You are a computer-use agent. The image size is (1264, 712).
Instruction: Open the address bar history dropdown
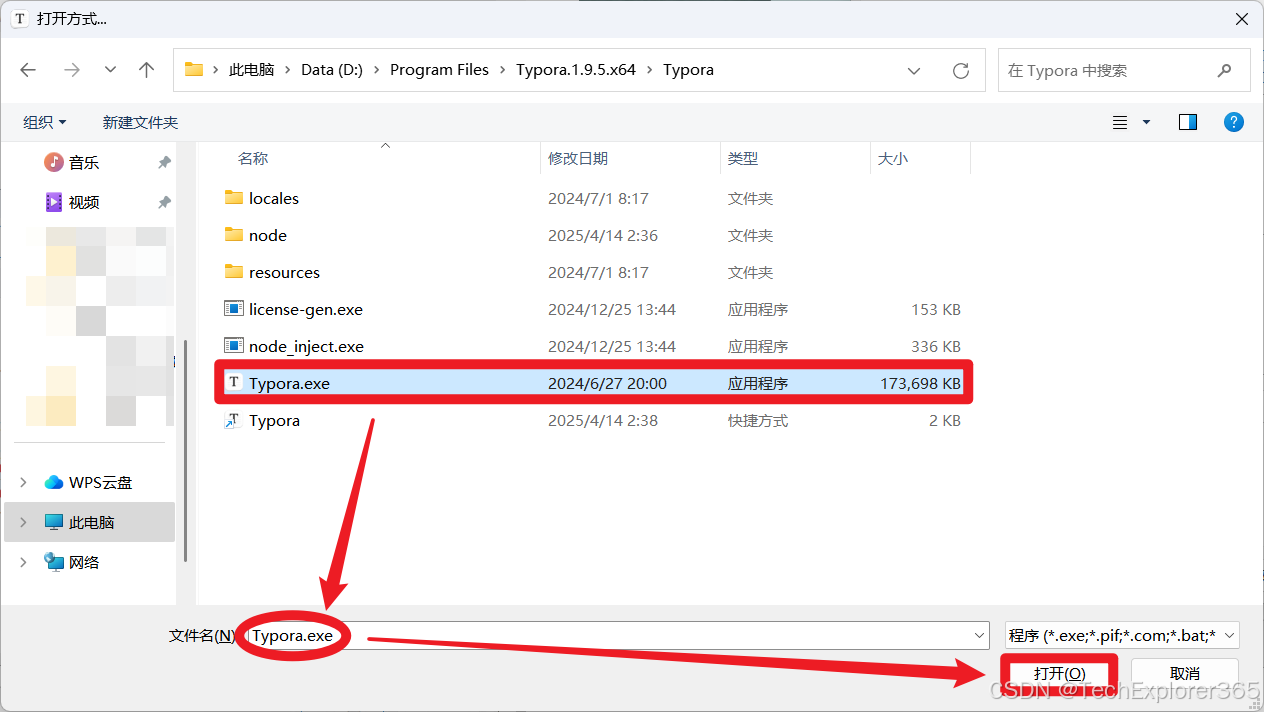(x=914, y=71)
